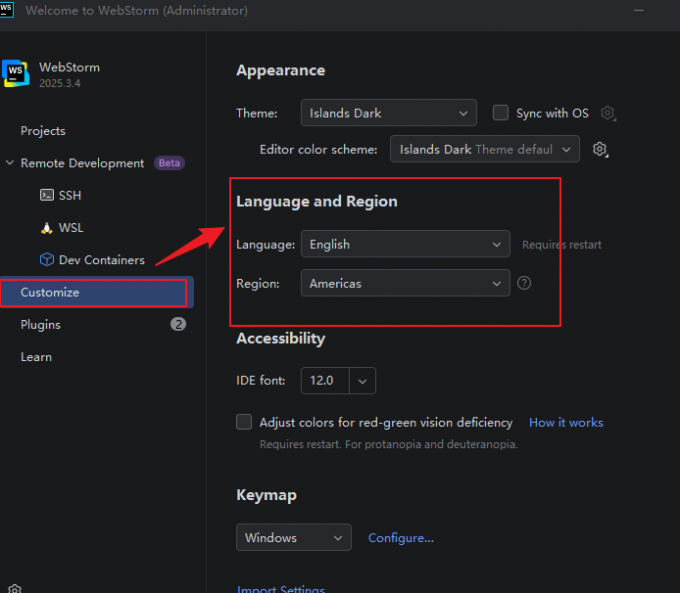Click the WebStorm version 2025.3.4 text
The height and width of the screenshot is (593, 680).
(x=60, y=83)
